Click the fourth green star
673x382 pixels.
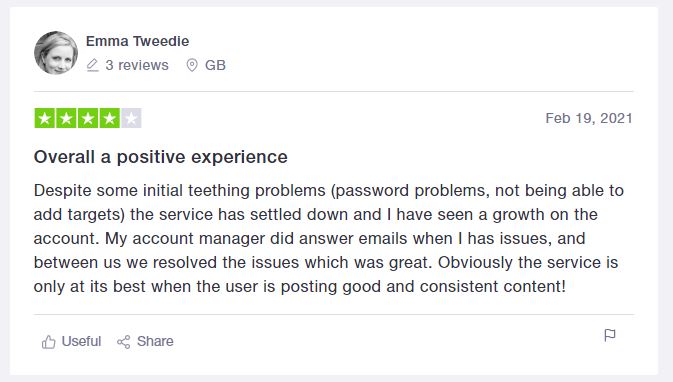[x=110, y=118]
